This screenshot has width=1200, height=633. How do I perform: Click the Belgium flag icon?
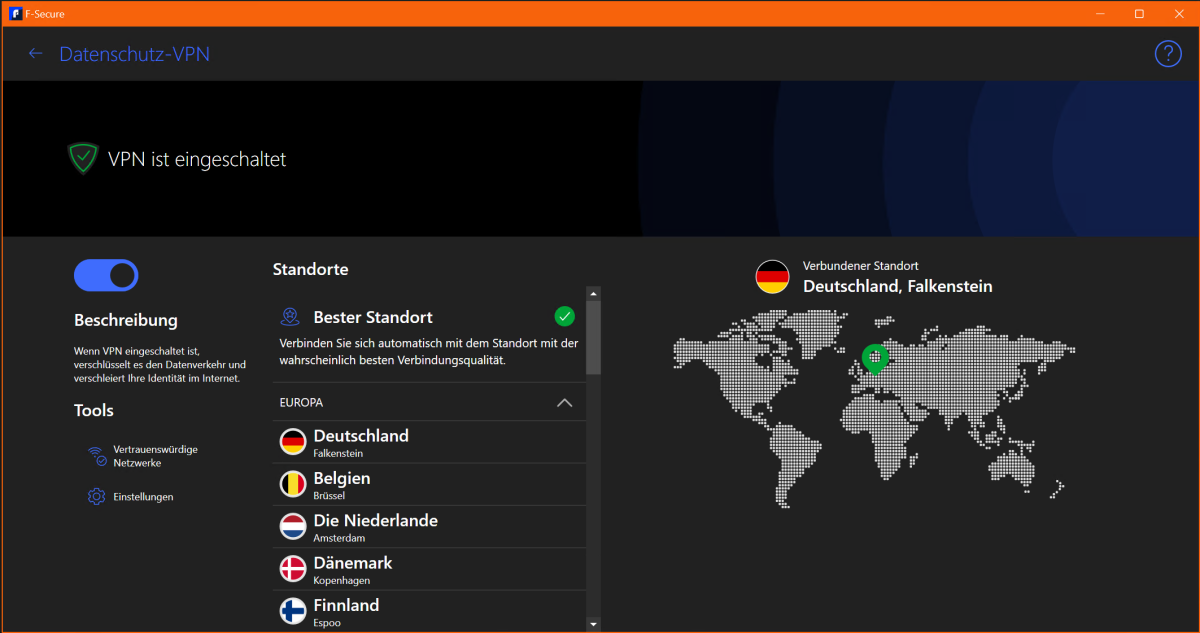(293, 484)
